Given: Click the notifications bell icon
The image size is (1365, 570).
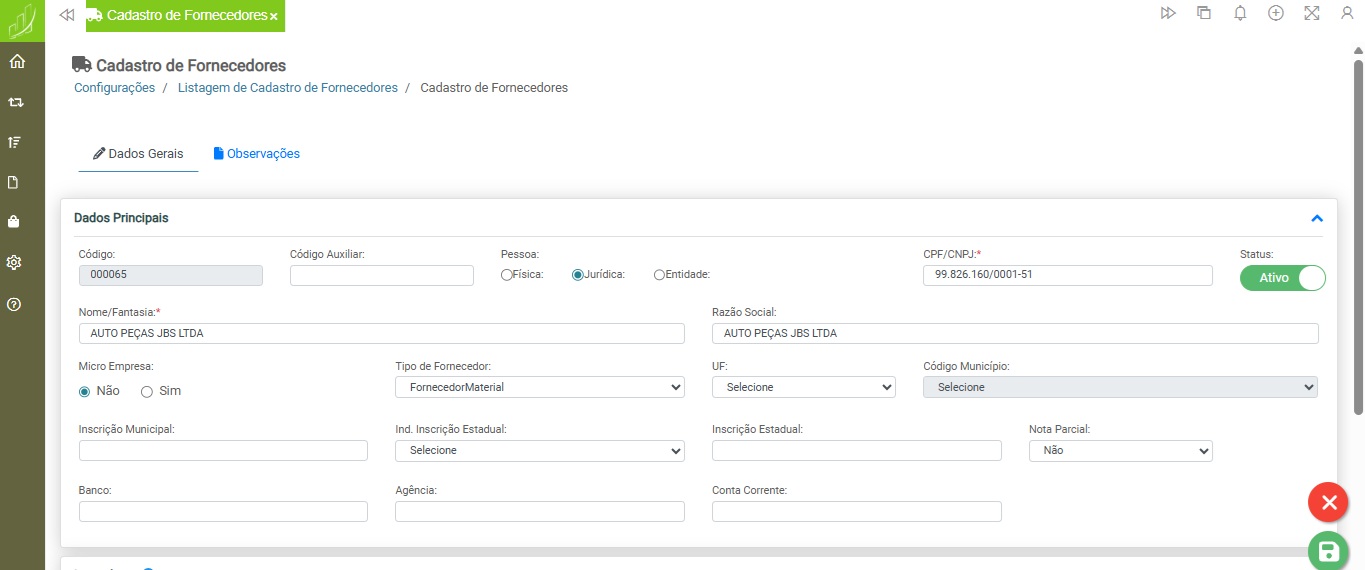Looking at the screenshot, I should pos(1240,14).
